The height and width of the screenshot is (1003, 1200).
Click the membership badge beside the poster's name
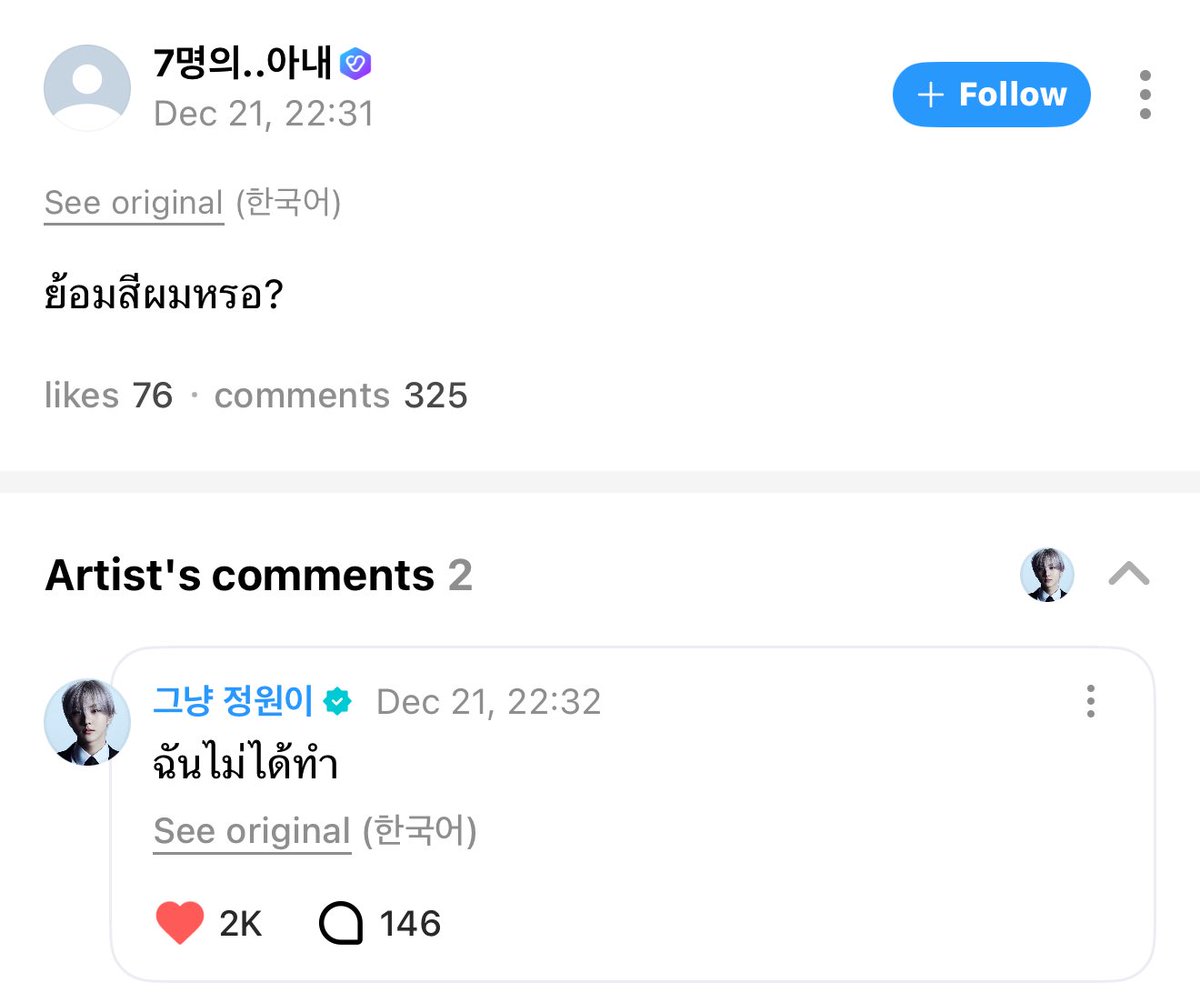[x=355, y=65]
